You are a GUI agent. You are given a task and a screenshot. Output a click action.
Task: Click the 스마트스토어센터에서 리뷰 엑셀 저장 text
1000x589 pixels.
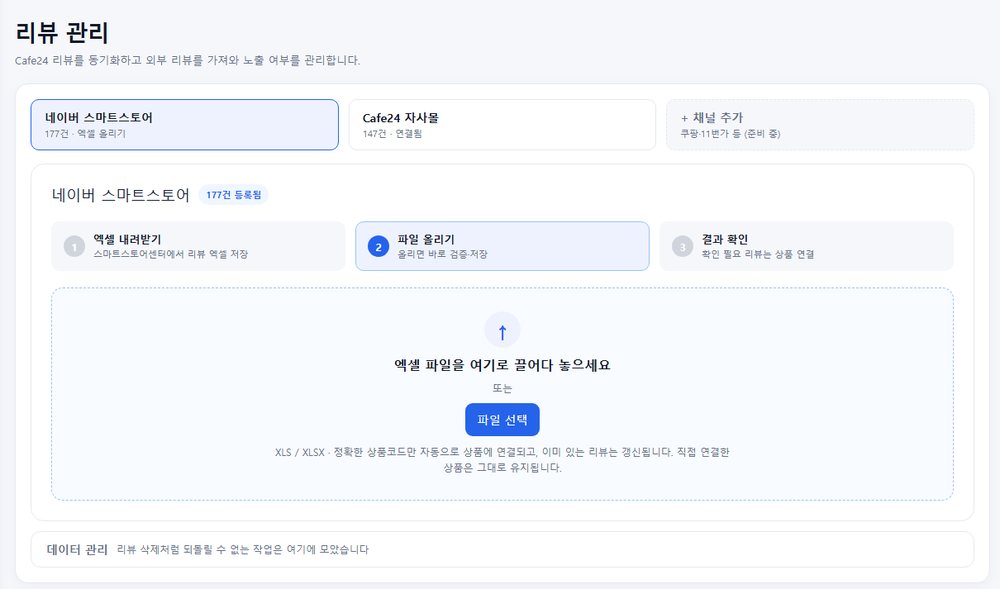point(170,254)
